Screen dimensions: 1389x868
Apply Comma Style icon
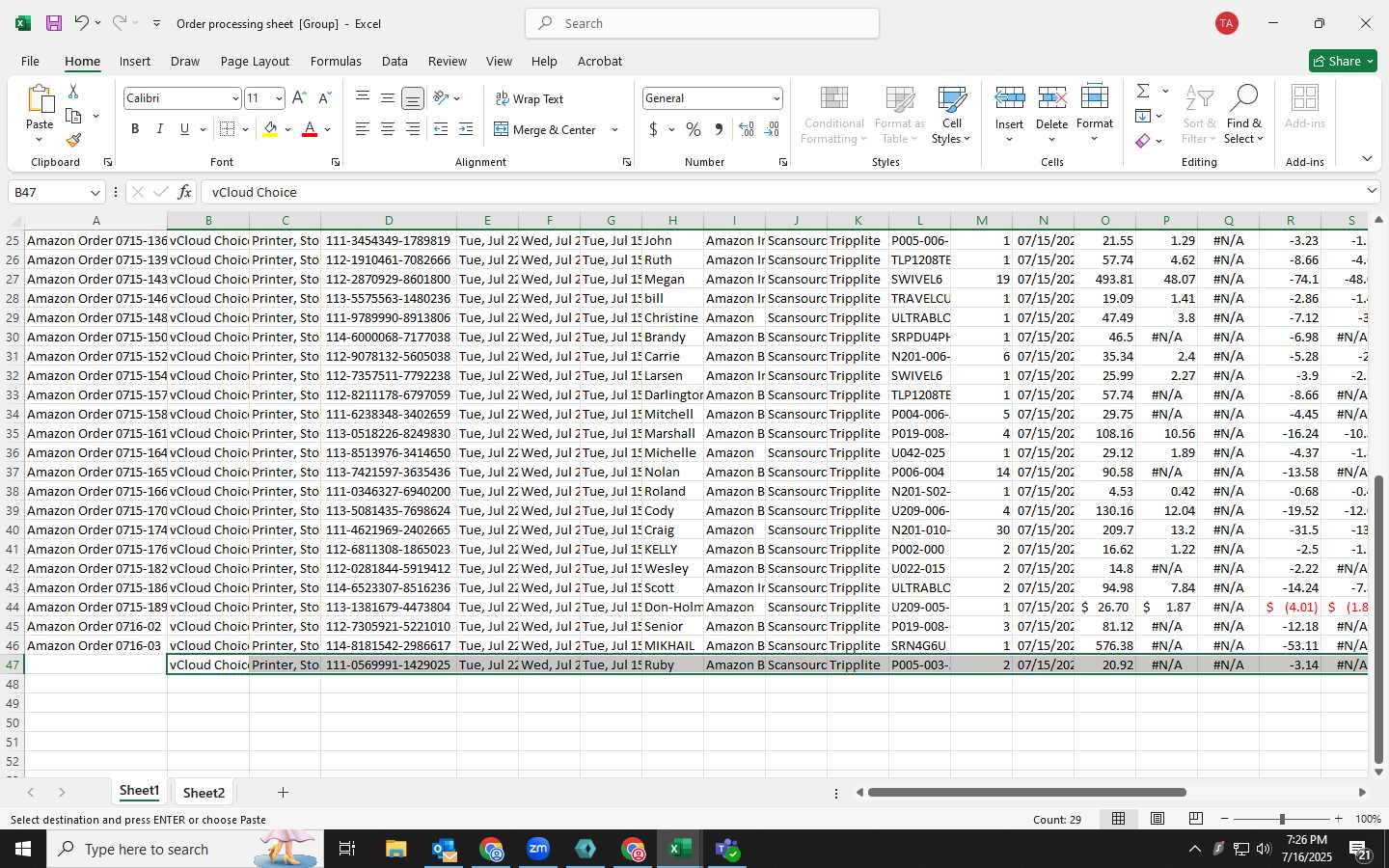tap(719, 129)
